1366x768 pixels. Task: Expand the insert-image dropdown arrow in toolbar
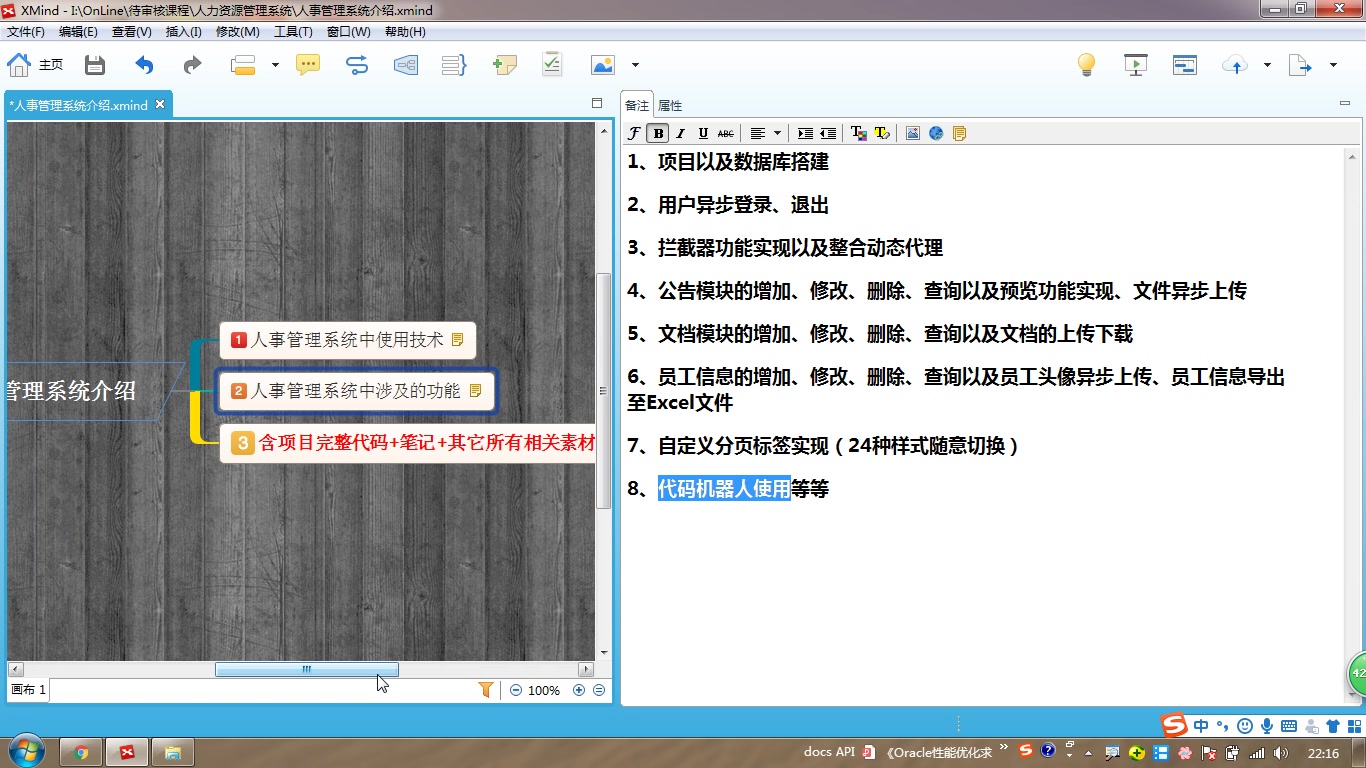pyautogui.click(x=633, y=64)
